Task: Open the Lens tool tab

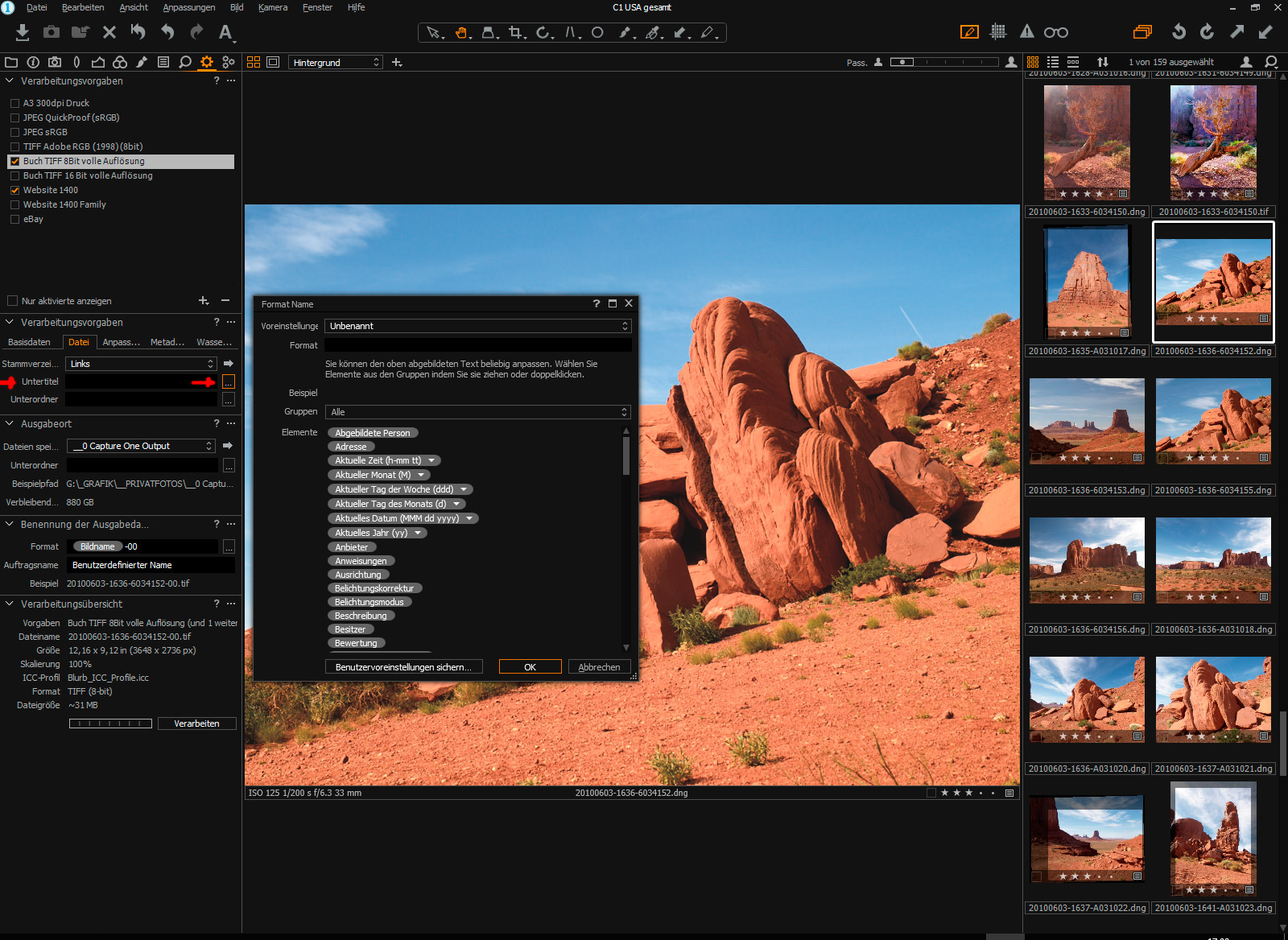Action: point(76,62)
